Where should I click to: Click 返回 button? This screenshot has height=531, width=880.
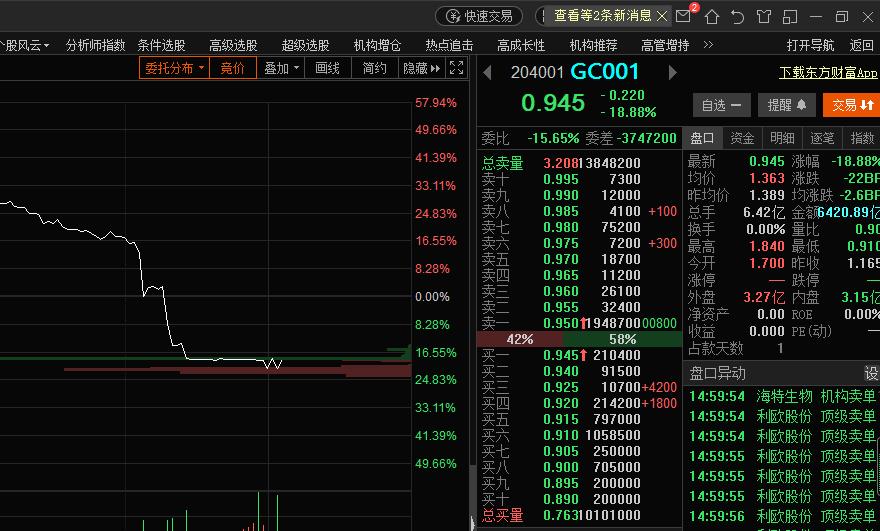(861, 45)
